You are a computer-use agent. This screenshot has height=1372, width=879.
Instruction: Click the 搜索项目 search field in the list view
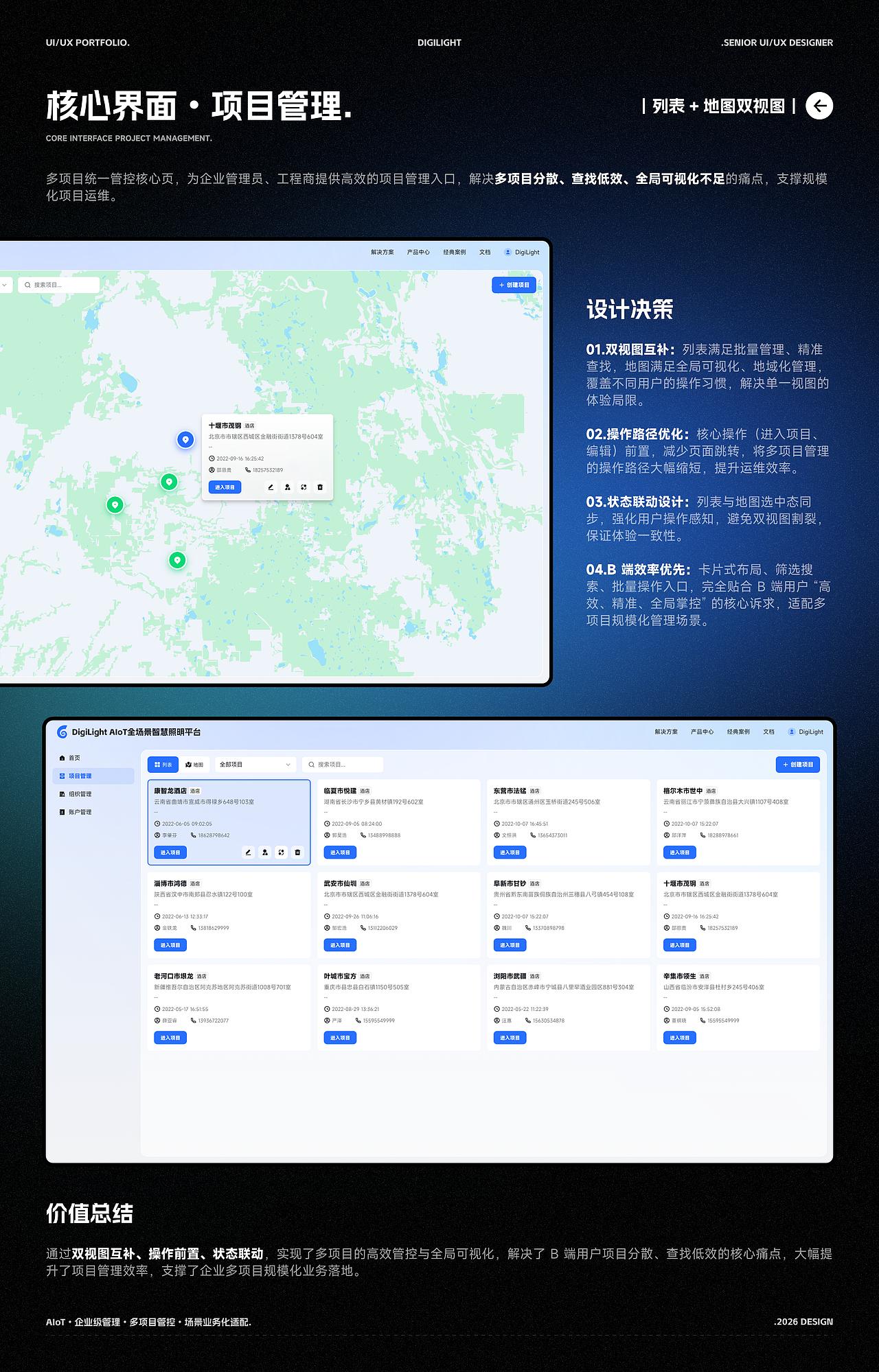343,765
